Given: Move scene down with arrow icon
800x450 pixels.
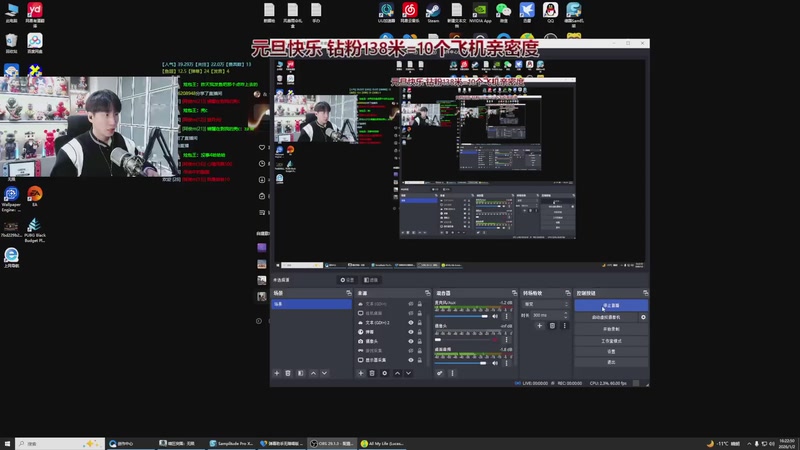Looking at the screenshot, I should (x=324, y=373).
